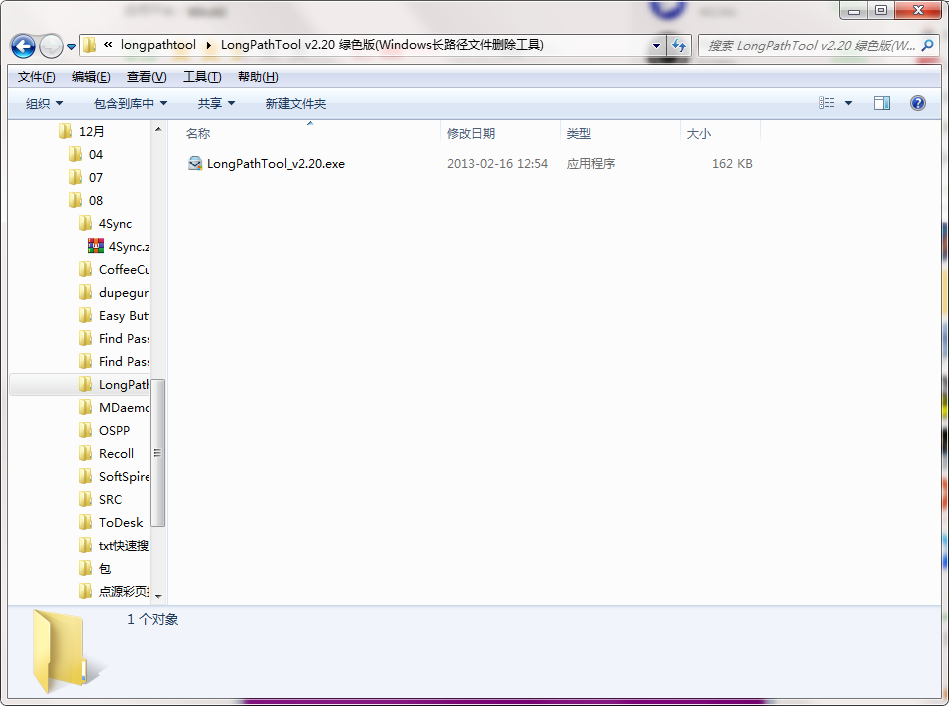949x706 pixels.
Task: Select SoftSpire folder in tree
Action: [123, 477]
